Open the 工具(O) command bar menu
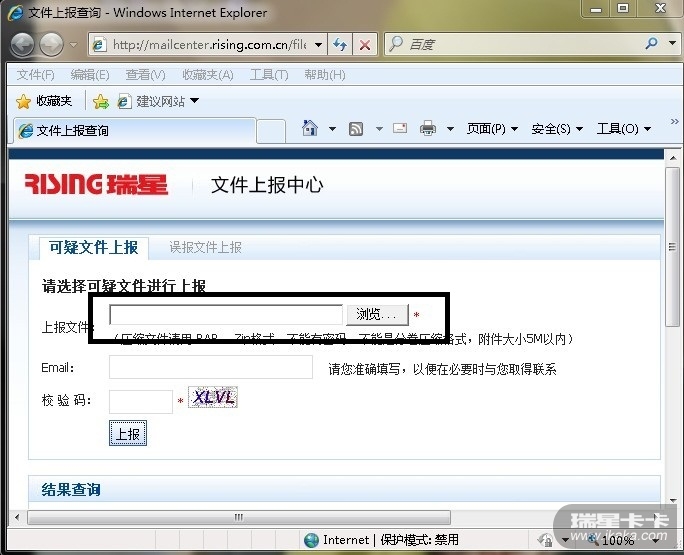The width and height of the screenshot is (684, 555). [x=624, y=129]
